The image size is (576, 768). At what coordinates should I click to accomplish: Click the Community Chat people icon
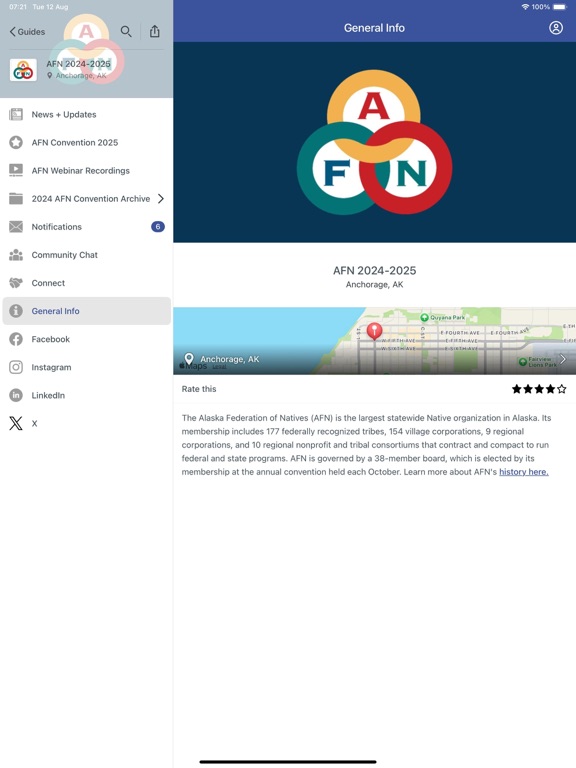point(16,255)
